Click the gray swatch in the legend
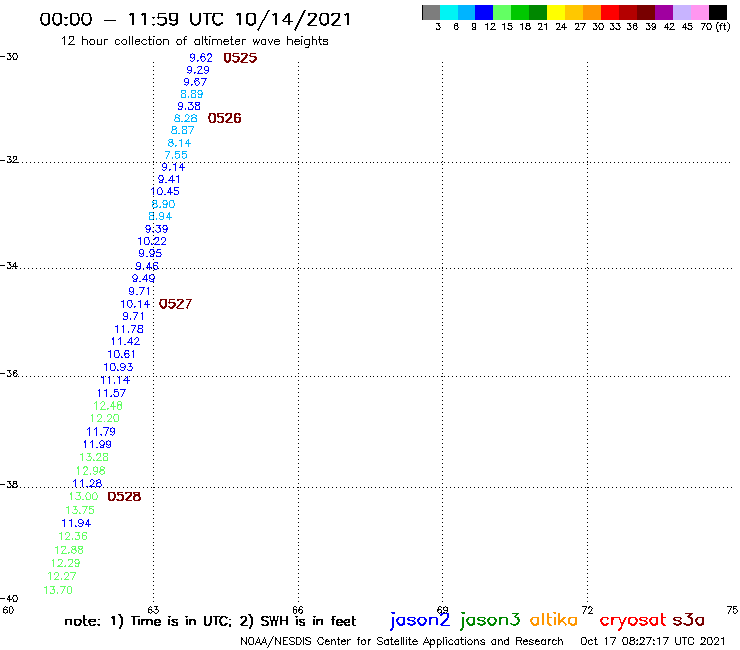The image size is (740, 650). coord(431,12)
